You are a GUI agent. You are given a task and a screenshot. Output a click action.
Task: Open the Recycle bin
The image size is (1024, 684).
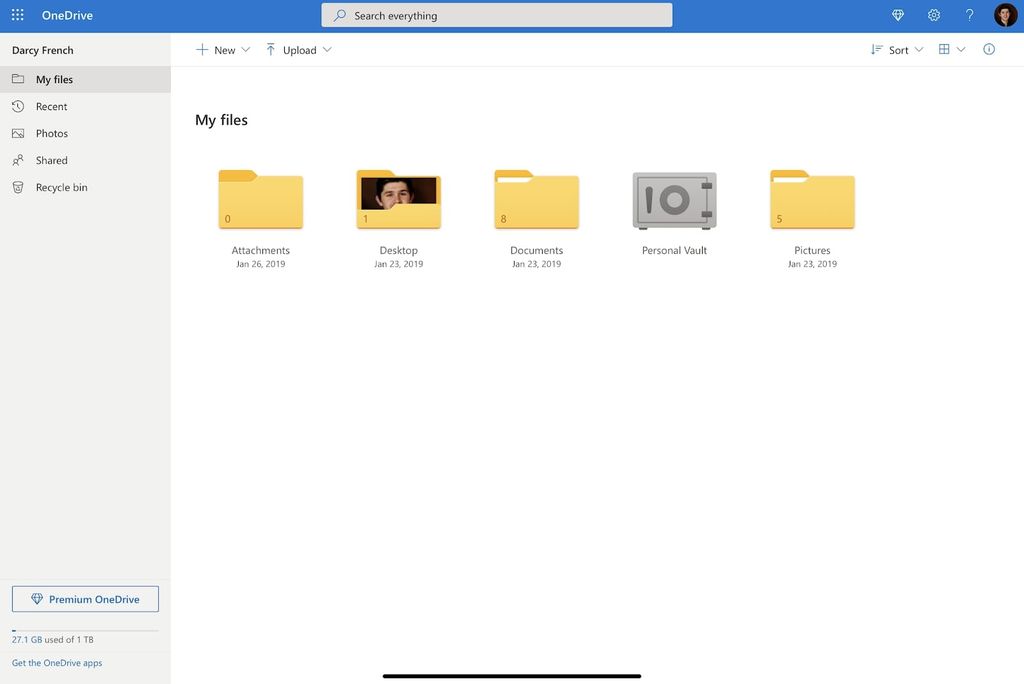click(62, 186)
